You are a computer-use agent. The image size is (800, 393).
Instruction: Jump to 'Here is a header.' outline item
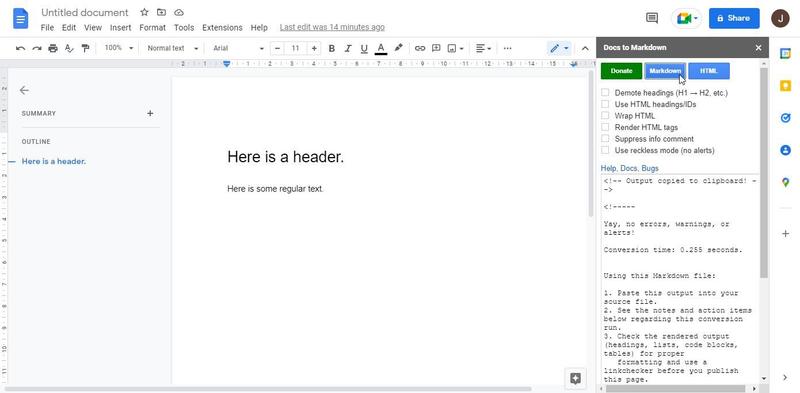(54, 161)
